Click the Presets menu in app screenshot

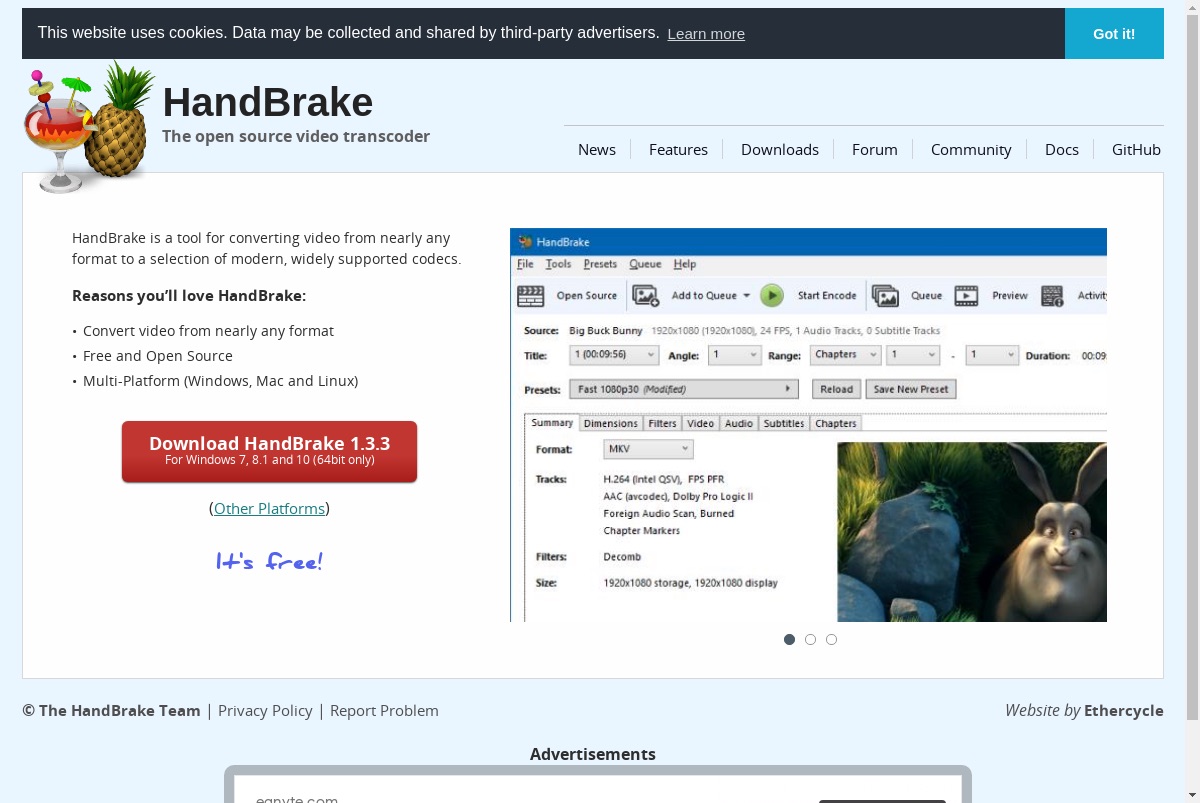coord(600,264)
